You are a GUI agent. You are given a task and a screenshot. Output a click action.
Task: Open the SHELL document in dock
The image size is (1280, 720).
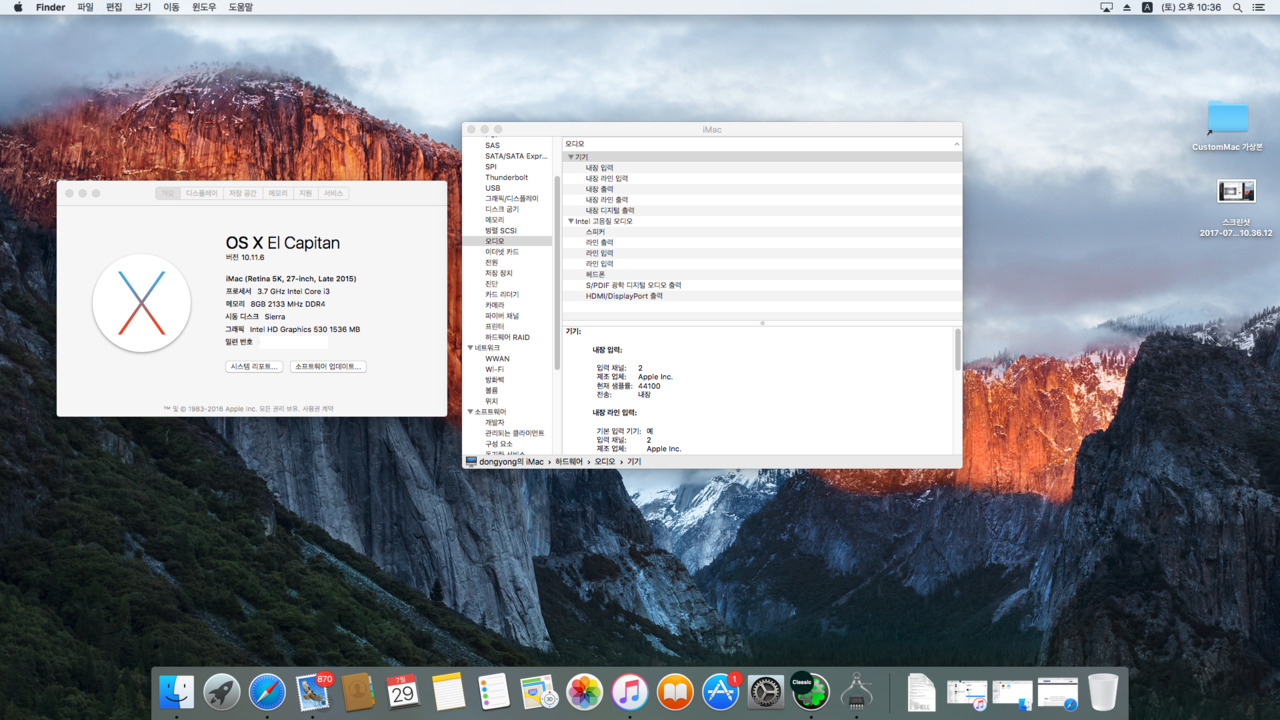point(921,691)
